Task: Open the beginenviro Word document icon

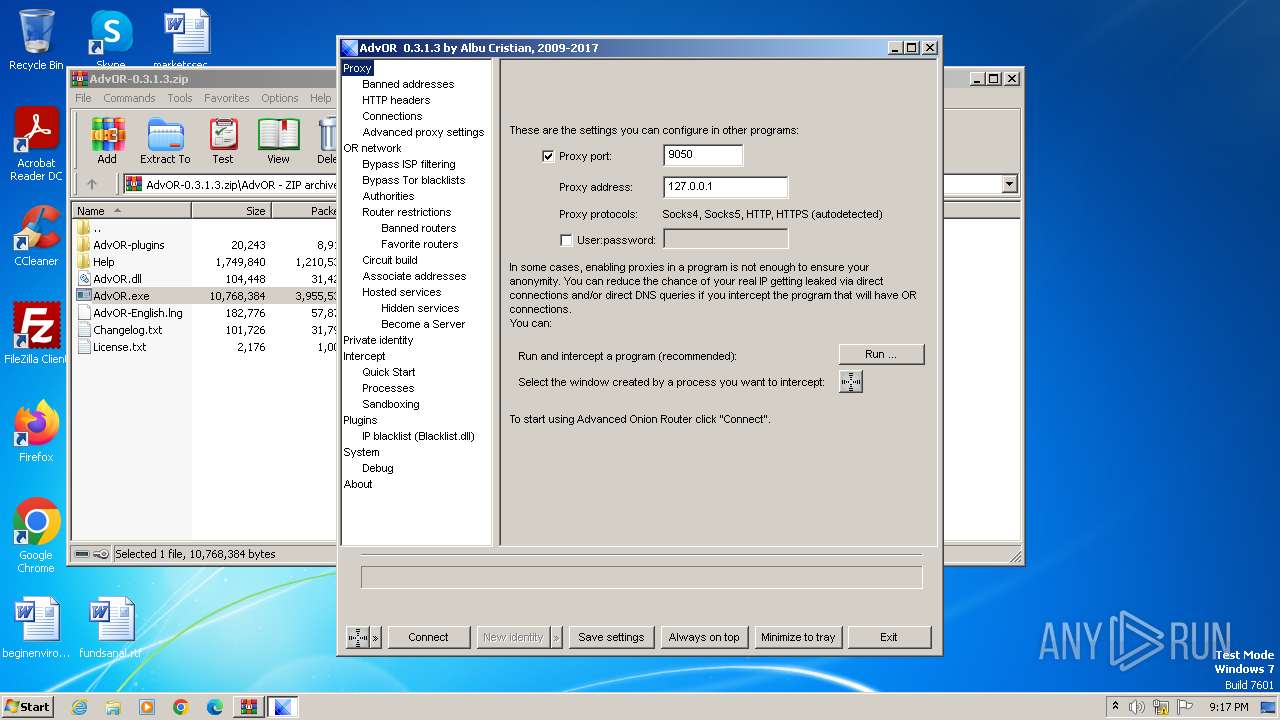Action: 36,628
